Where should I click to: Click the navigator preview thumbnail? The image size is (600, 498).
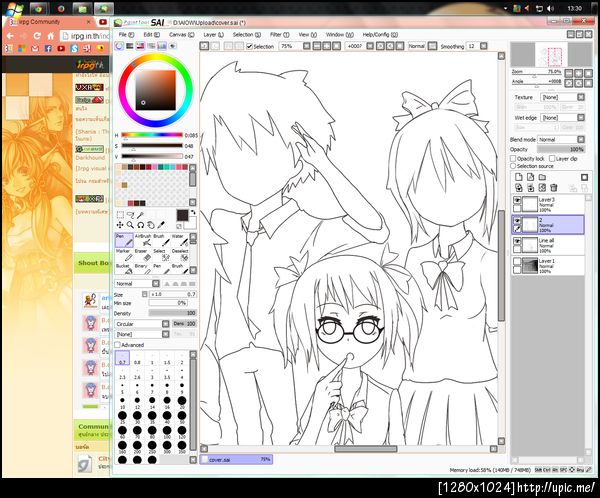[551, 54]
